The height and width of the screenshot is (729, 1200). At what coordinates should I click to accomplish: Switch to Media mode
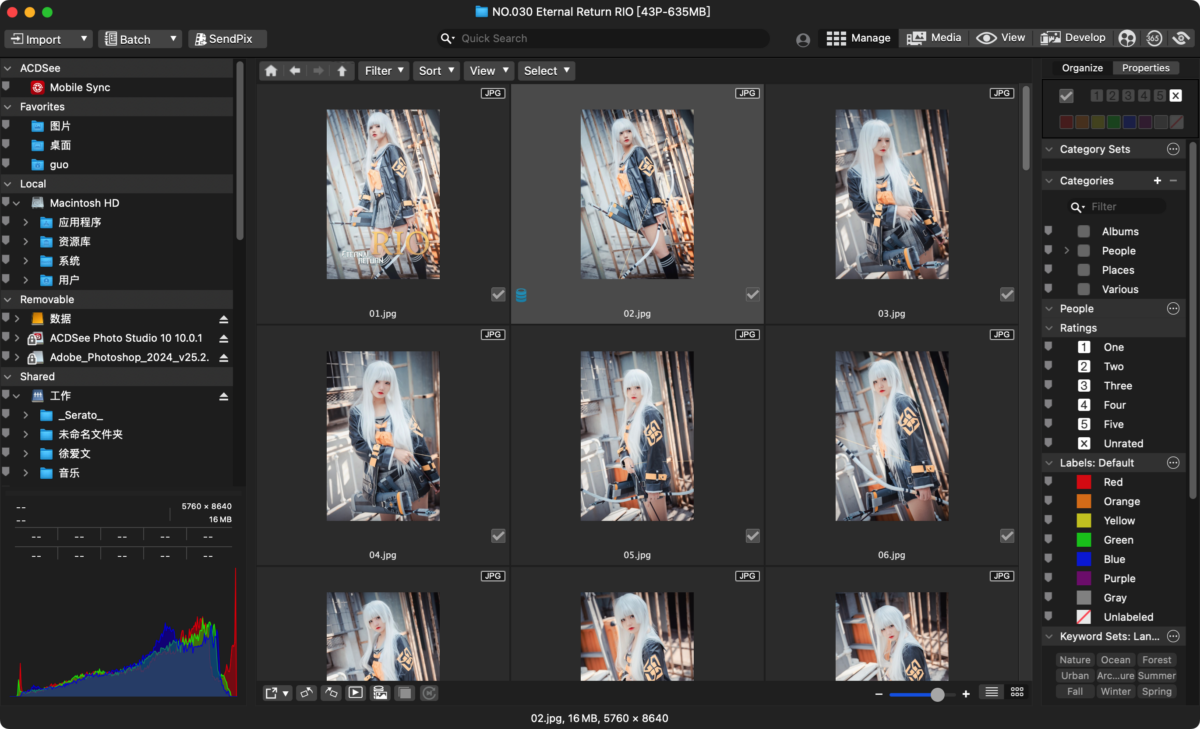point(934,38)
